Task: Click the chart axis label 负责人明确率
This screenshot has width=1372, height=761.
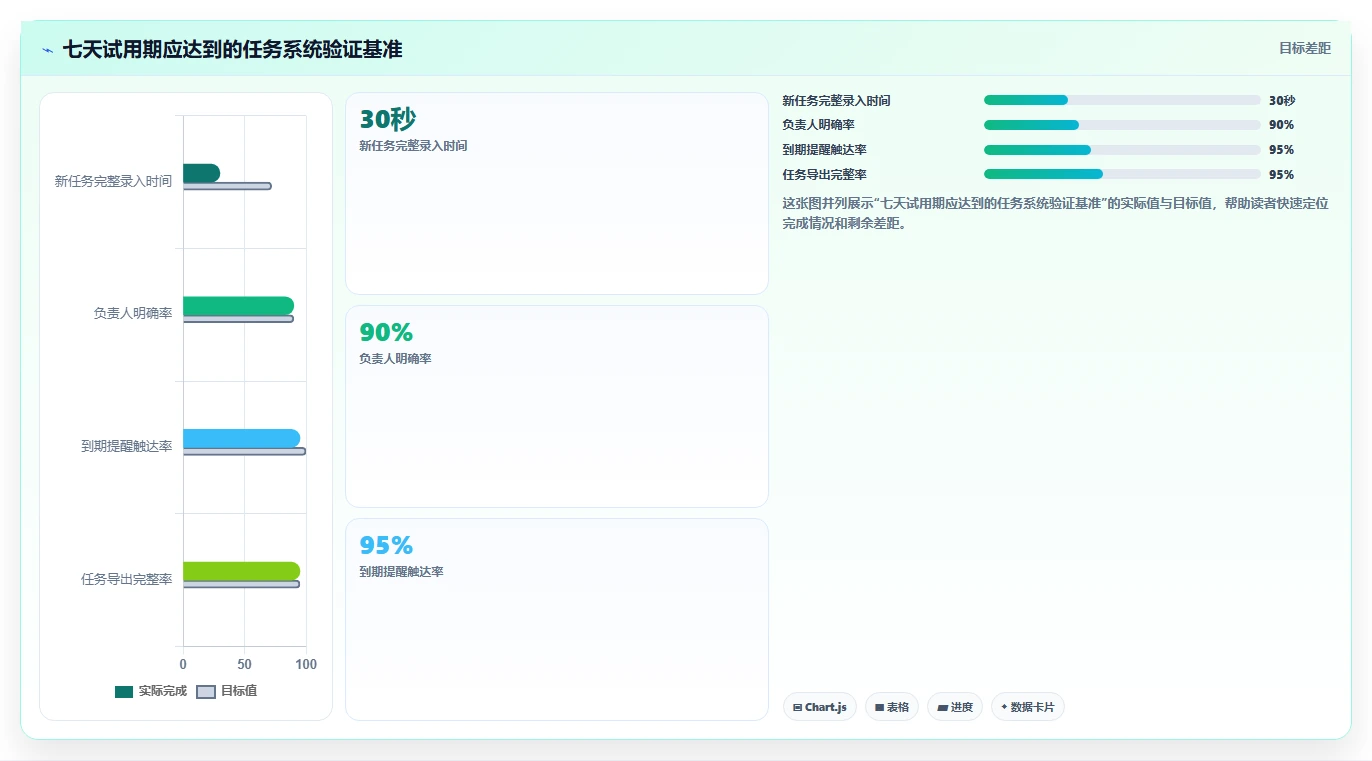Action: tap(133, 313)
